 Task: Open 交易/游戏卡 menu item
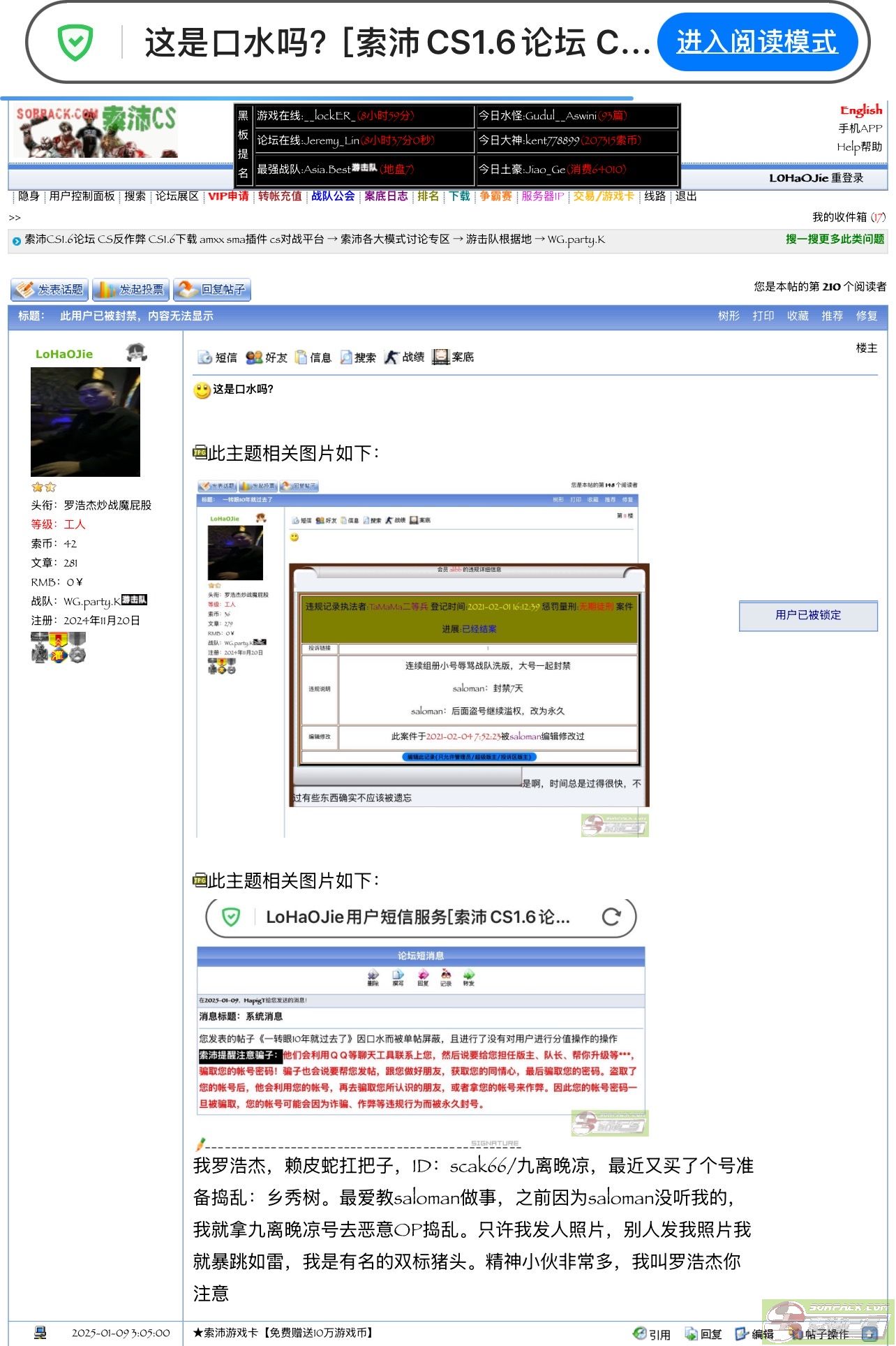[x=604, y=196]
